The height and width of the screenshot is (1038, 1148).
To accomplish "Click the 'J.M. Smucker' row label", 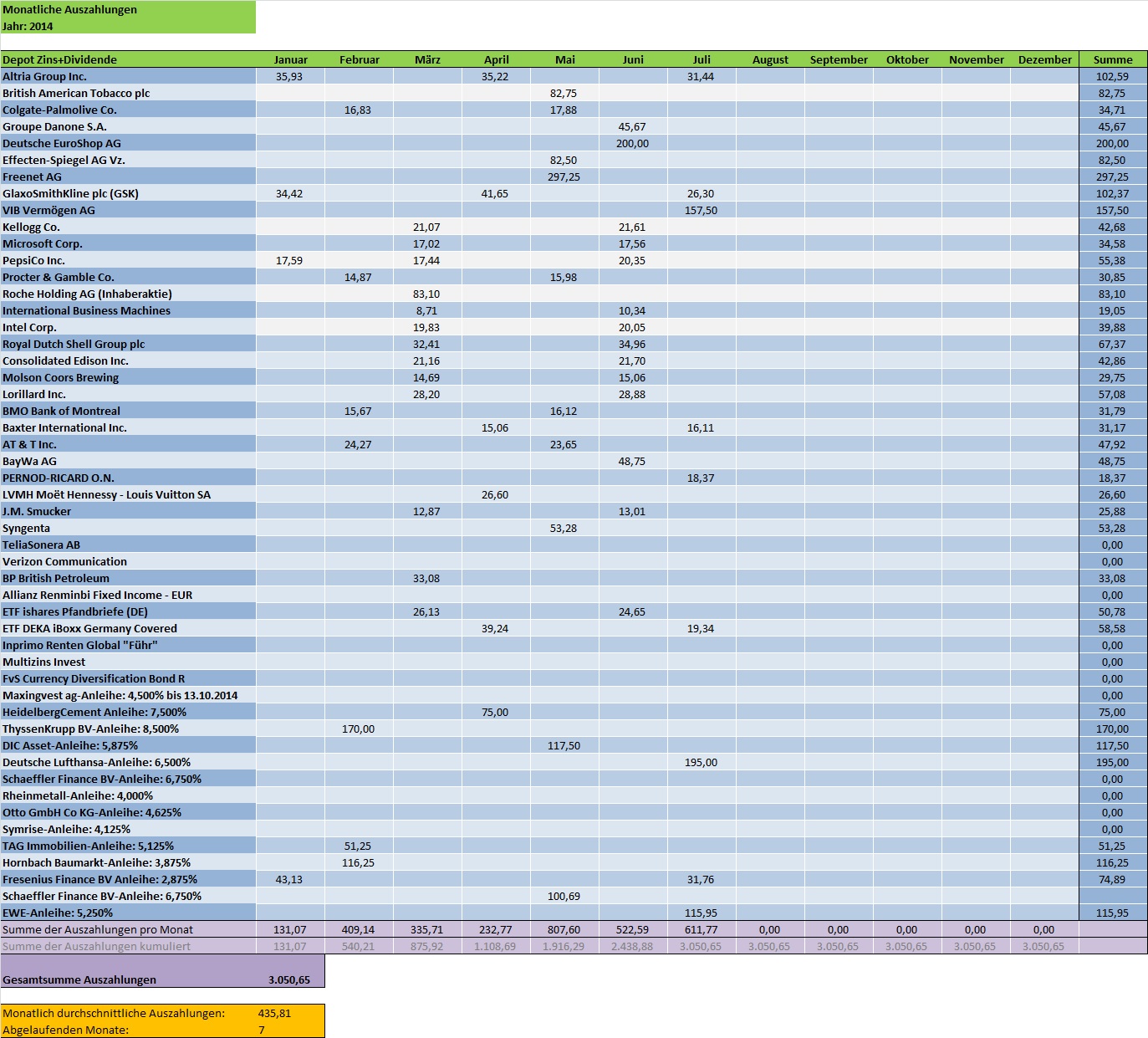I will (128, 511).
